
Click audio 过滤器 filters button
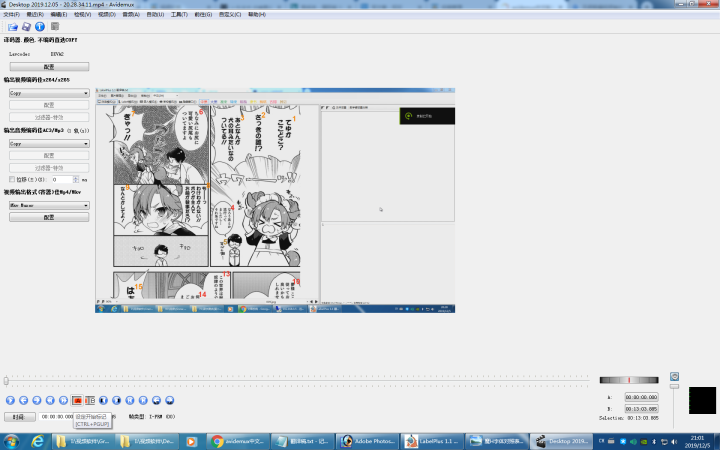click(49, 168)
